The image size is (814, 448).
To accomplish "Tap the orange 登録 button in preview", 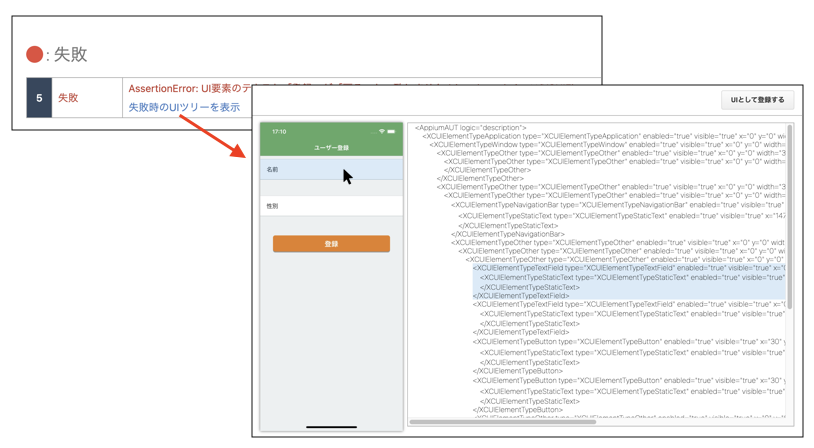I will tap(331, 243).
